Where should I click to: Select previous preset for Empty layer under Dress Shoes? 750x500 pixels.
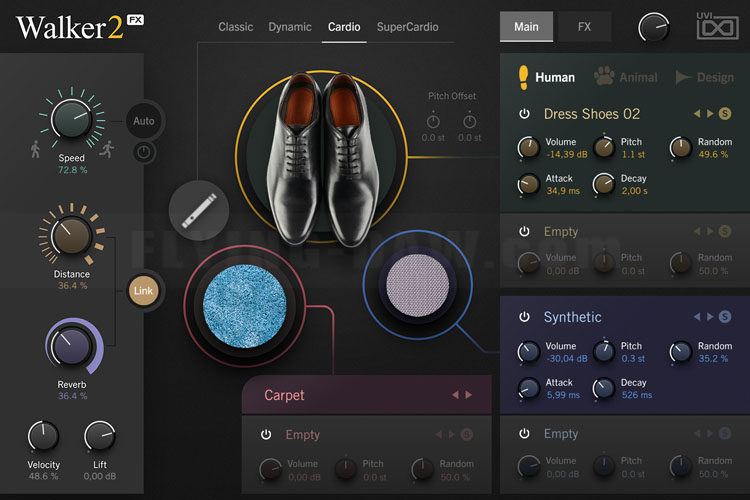(697, 232)
